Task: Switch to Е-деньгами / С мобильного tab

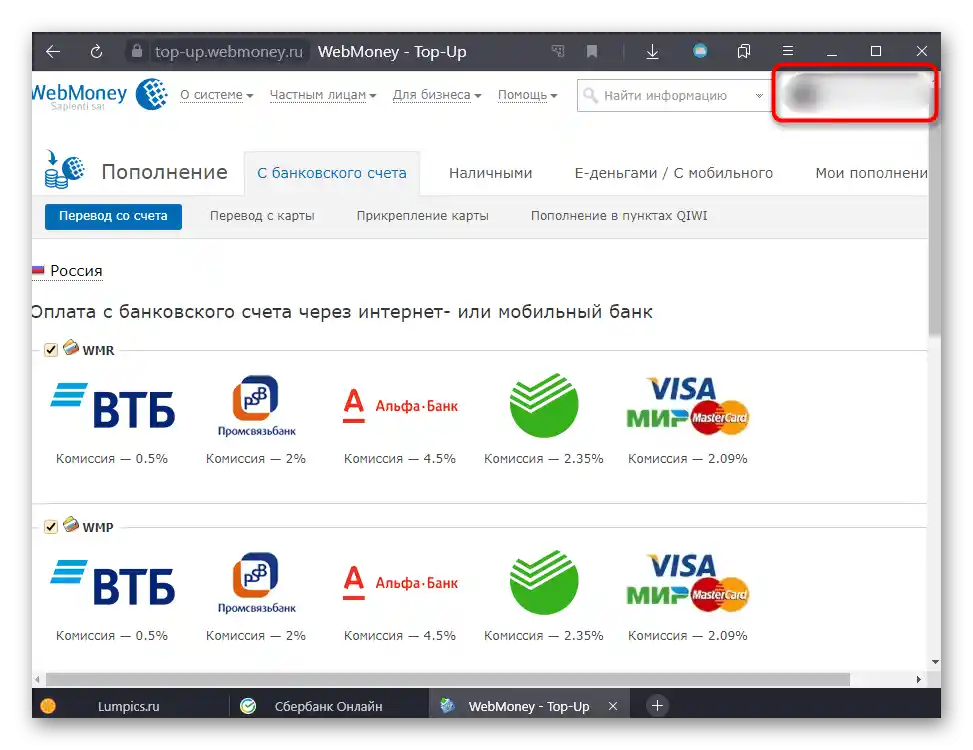Action: [x=673, y=173]
